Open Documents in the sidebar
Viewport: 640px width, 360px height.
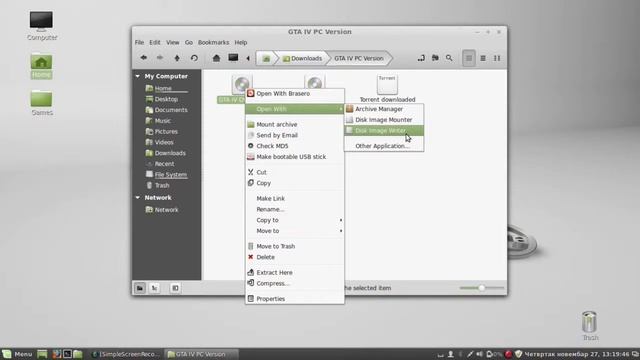[x=167, y=110]
